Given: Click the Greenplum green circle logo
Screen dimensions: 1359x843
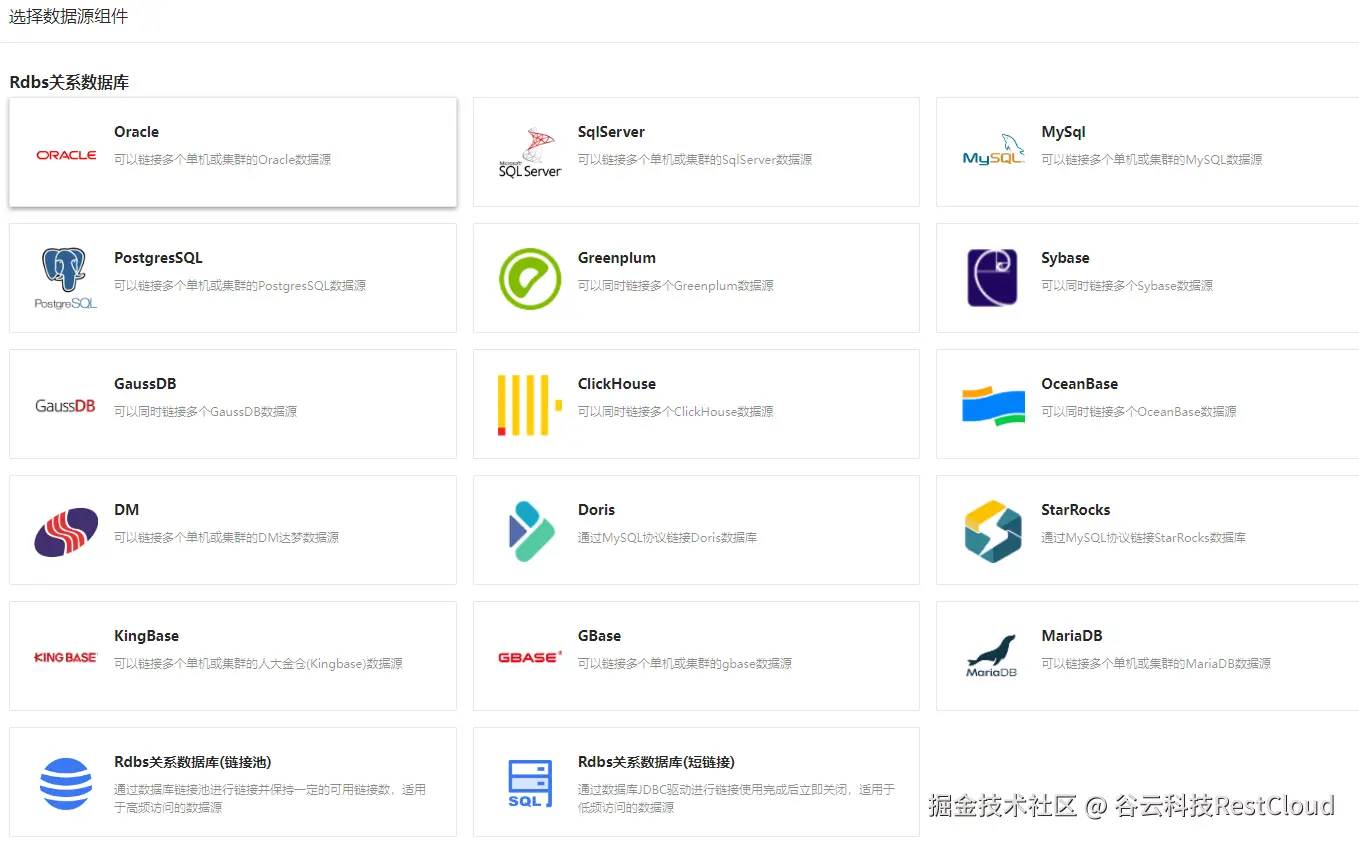Looking at the screenshot, I should pos(529,278).
